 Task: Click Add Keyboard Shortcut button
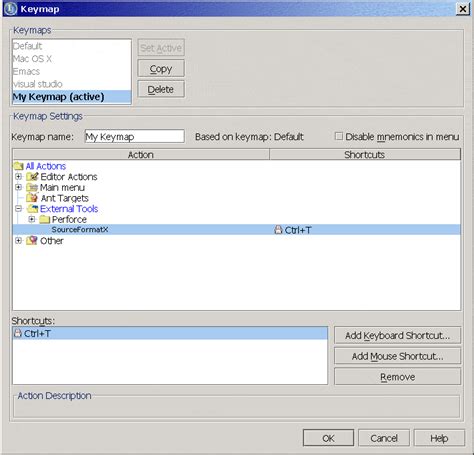pyautogui.click(x=398, y=335)
